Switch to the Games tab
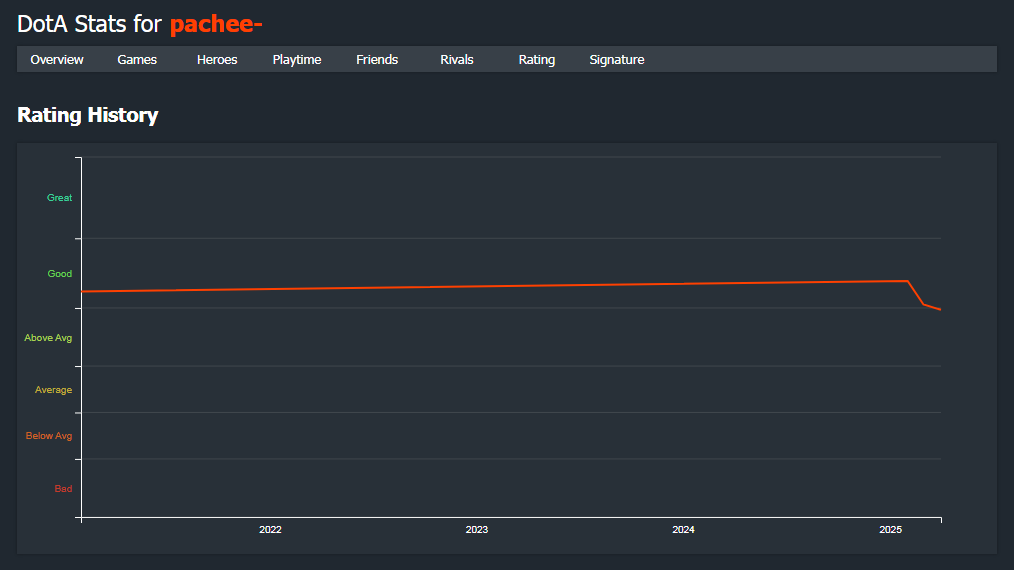1014x570 pixels. pyautogui.click(x=137, y=60)
